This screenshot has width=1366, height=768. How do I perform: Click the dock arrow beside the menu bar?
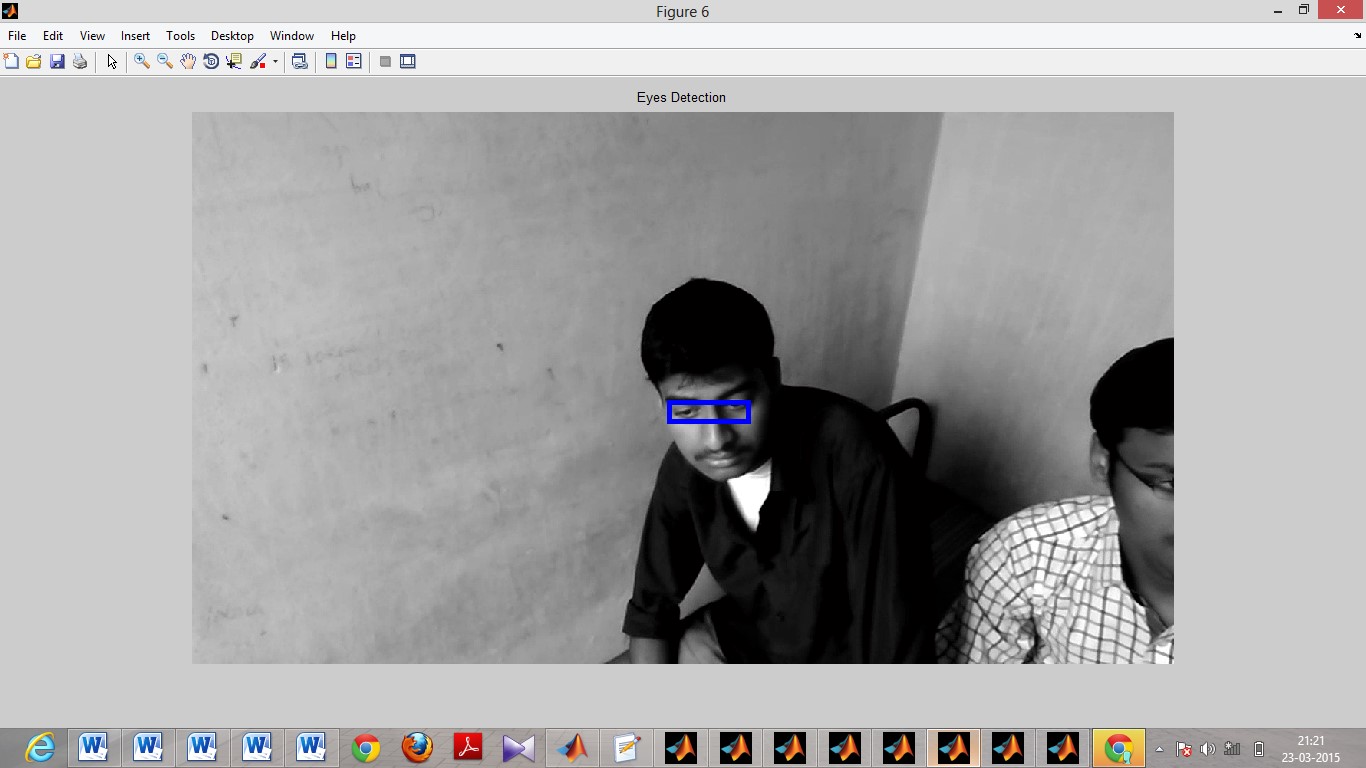[x=1358, y=36]
